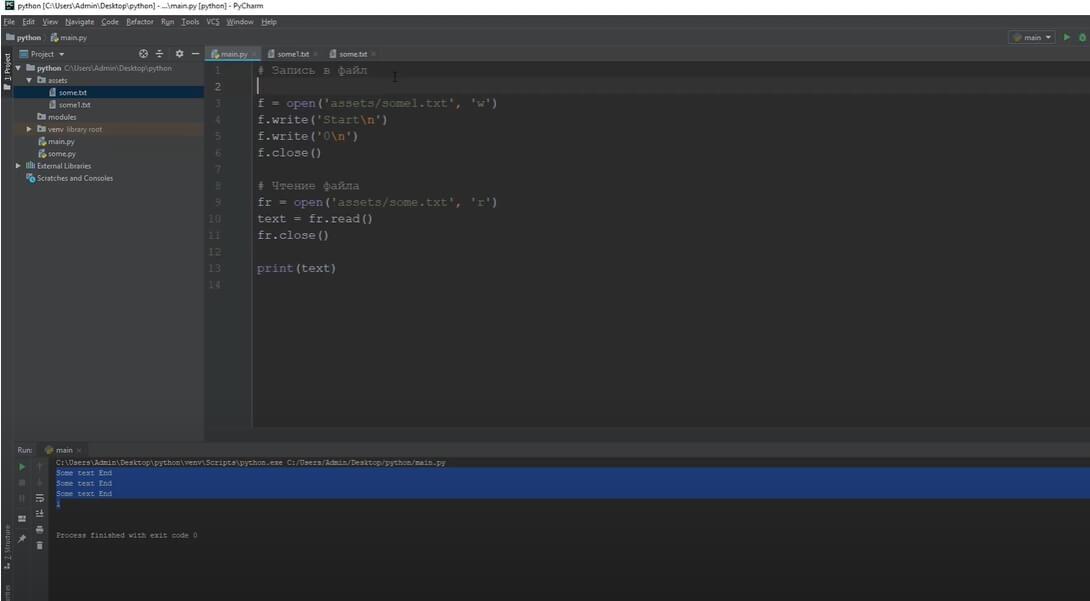The image size is (1090, 601).
Task: Click line number 9 in editor gutter
Action: pyautogui.click(x=218, y=202)
